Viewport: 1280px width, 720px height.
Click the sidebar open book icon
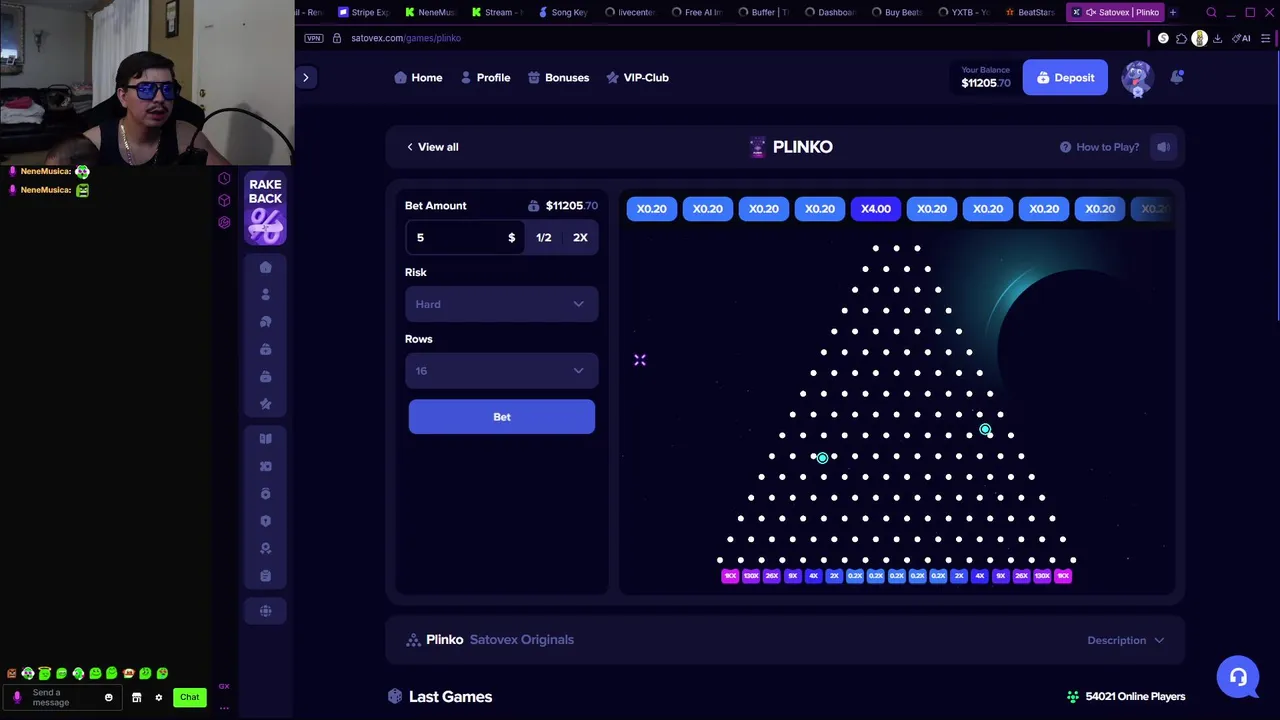coord(265,438)
